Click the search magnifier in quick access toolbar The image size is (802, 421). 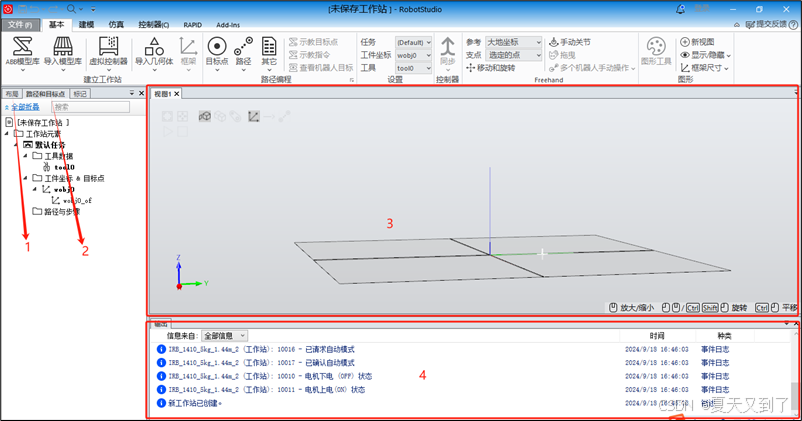click(x=72, y=9)
